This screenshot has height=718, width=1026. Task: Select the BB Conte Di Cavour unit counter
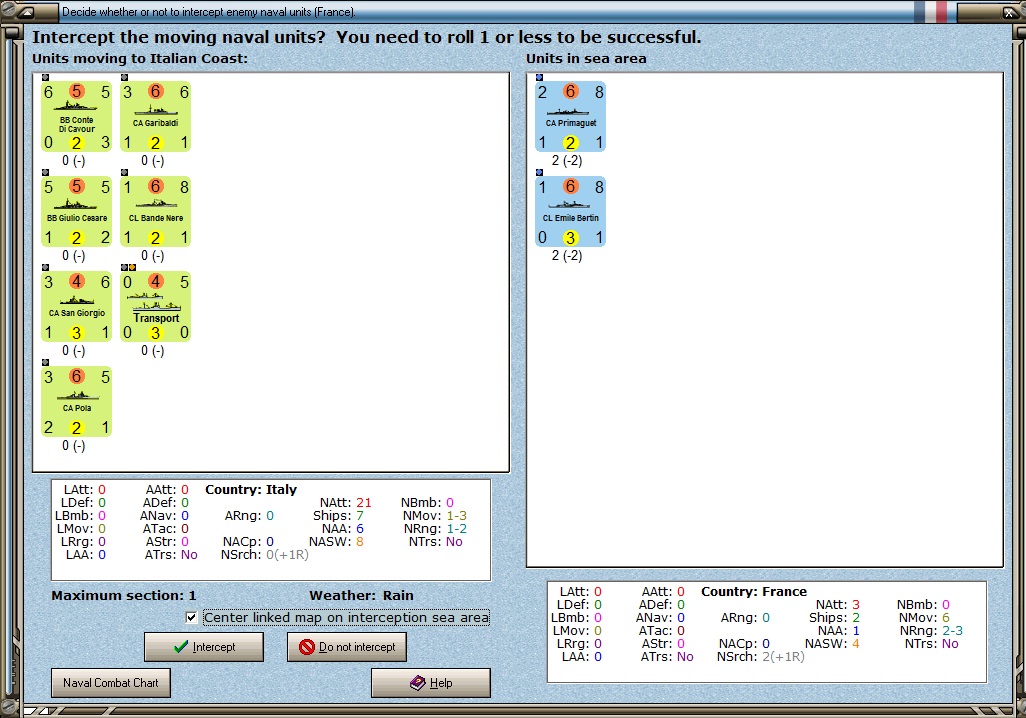coord(77,117)
